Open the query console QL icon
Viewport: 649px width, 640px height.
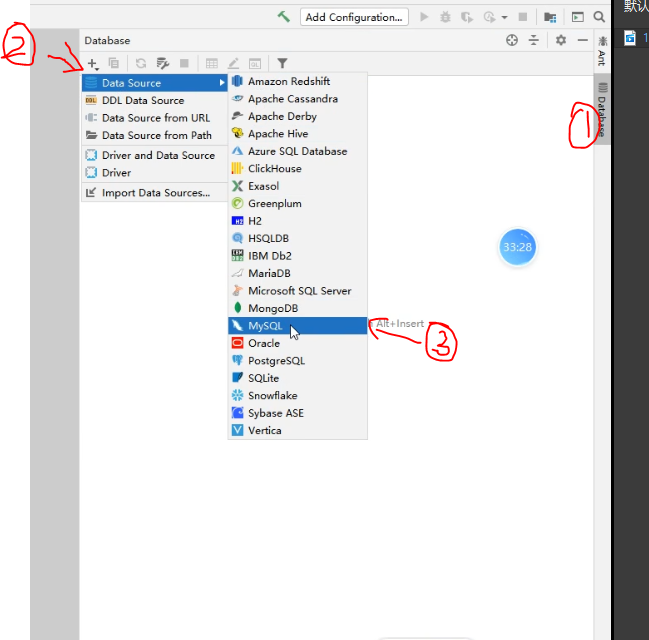pos(255,63)
